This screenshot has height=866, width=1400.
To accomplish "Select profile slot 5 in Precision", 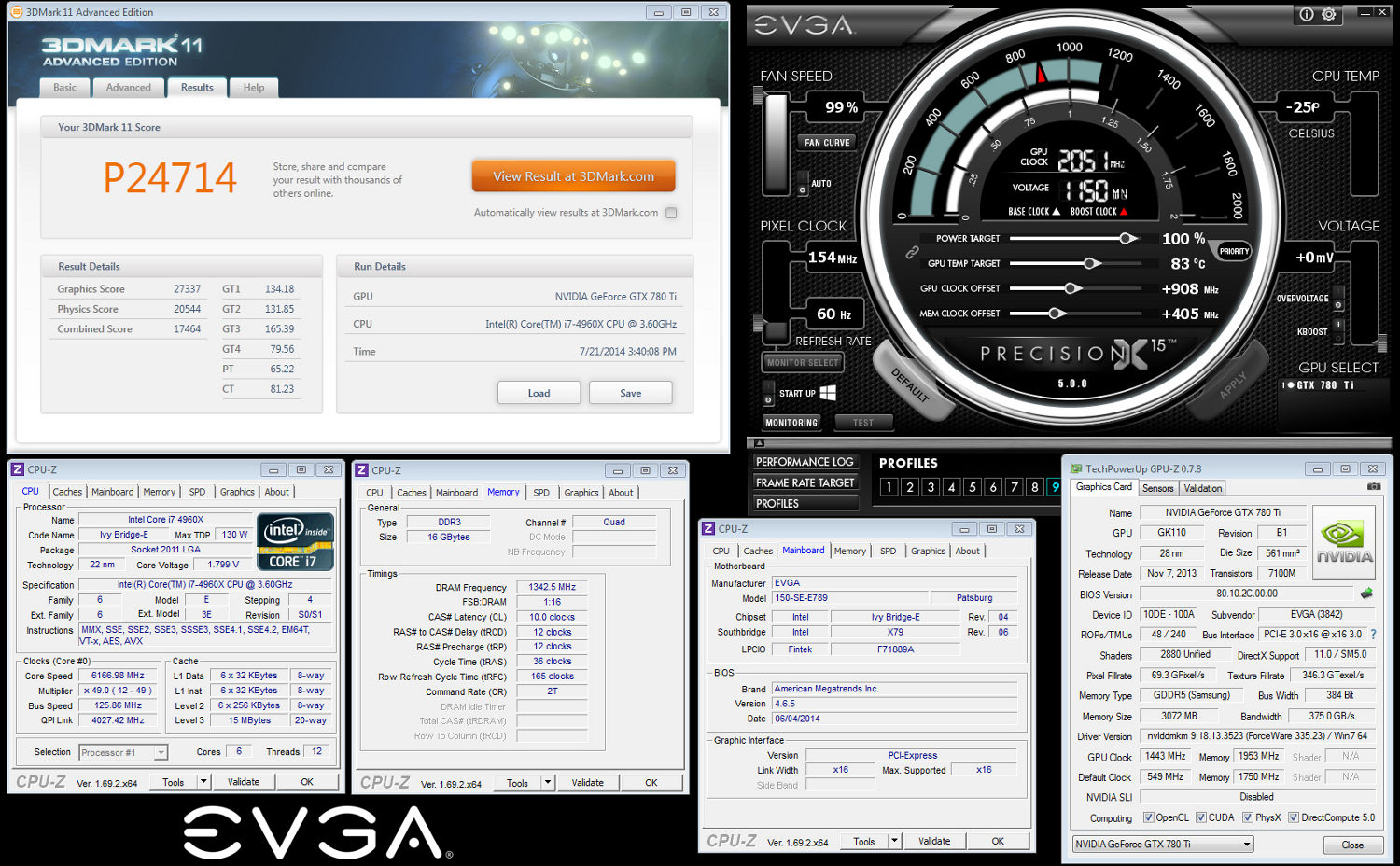I will 973,487.
